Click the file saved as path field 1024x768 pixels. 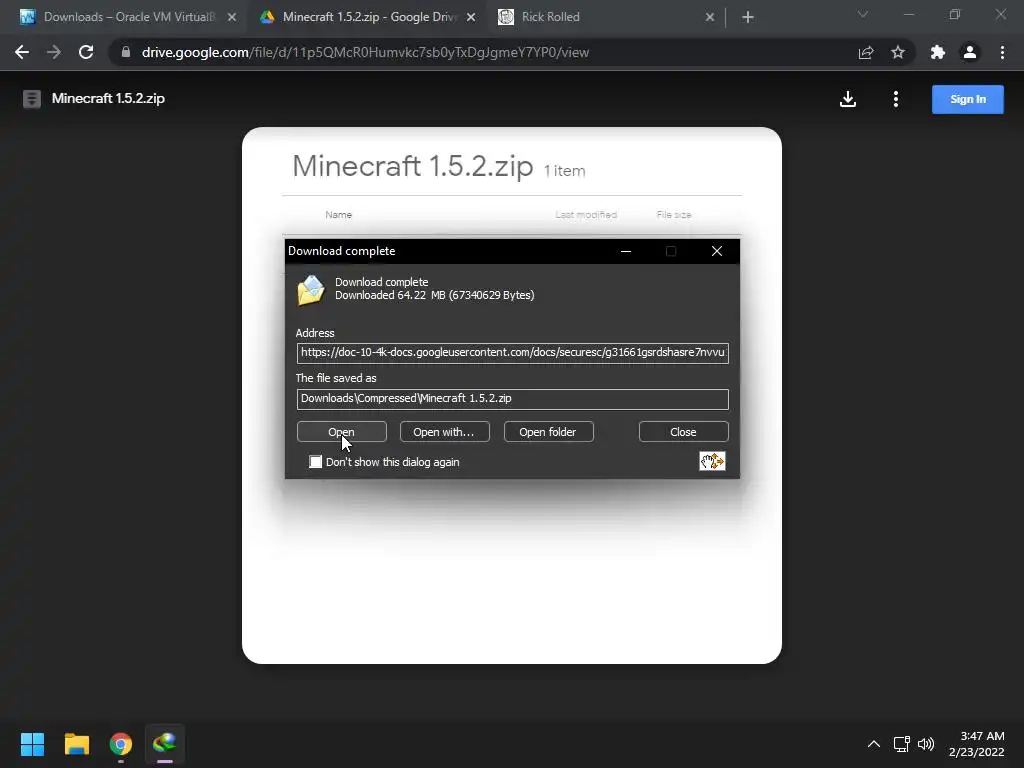(x=513, y=399)
